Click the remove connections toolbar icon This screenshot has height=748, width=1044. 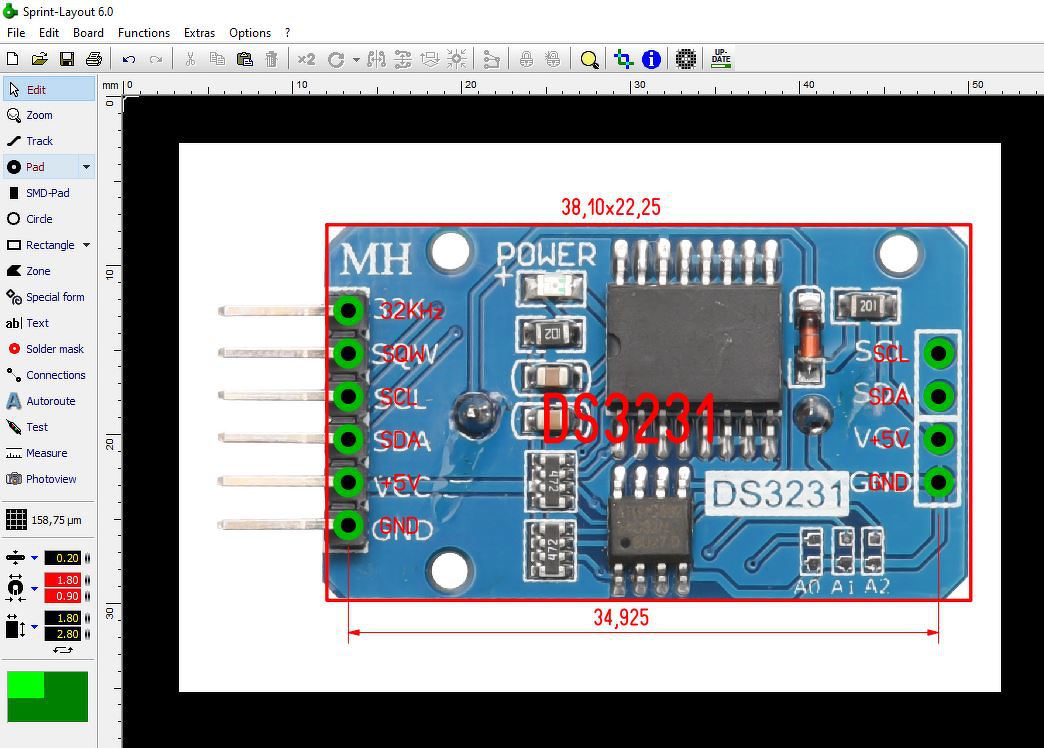click(x=491, y=59)
